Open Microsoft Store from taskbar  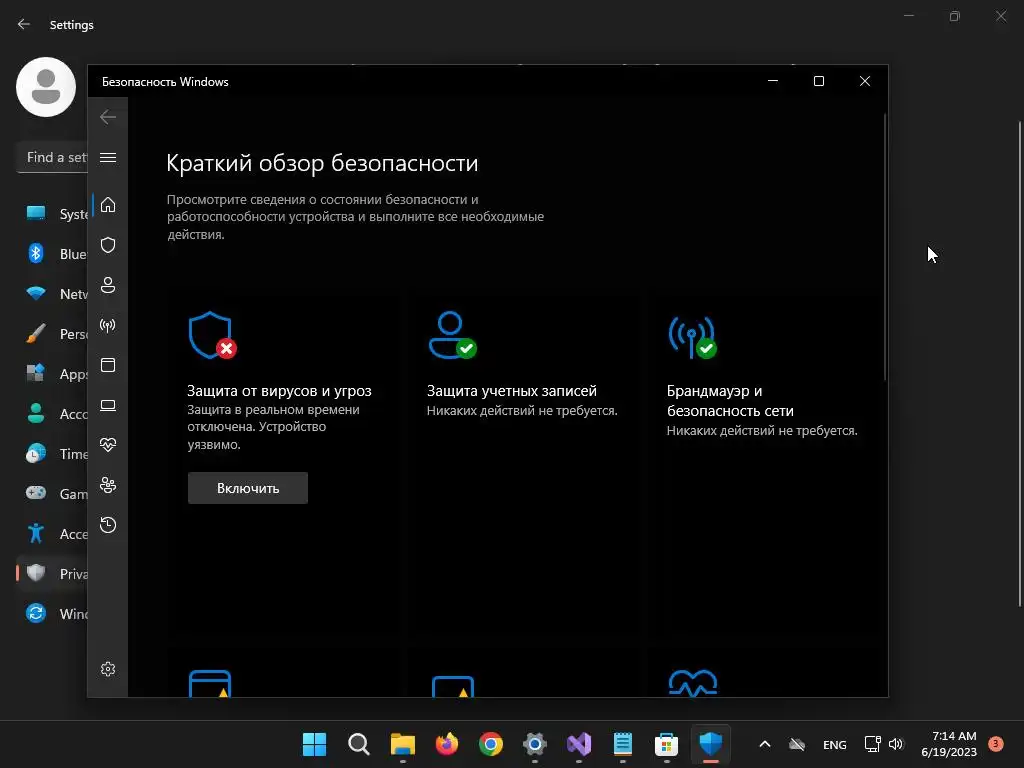[x=667, y=744]
